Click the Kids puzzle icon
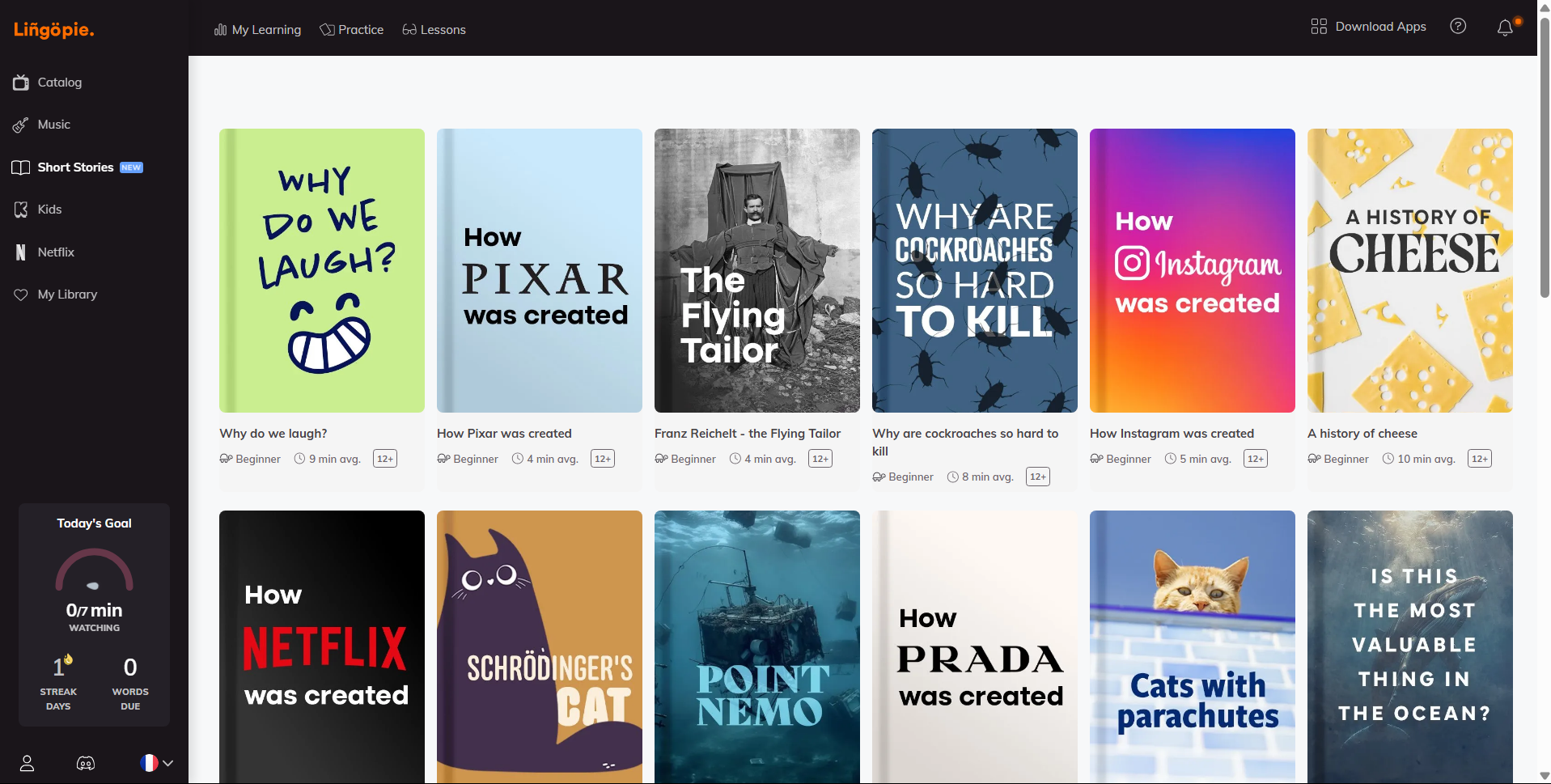The image size is (1551, 784). [21, 210]
